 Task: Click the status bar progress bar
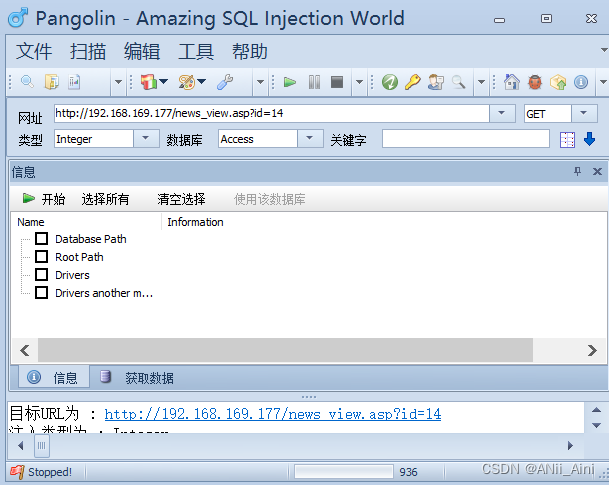pos(344,472)
